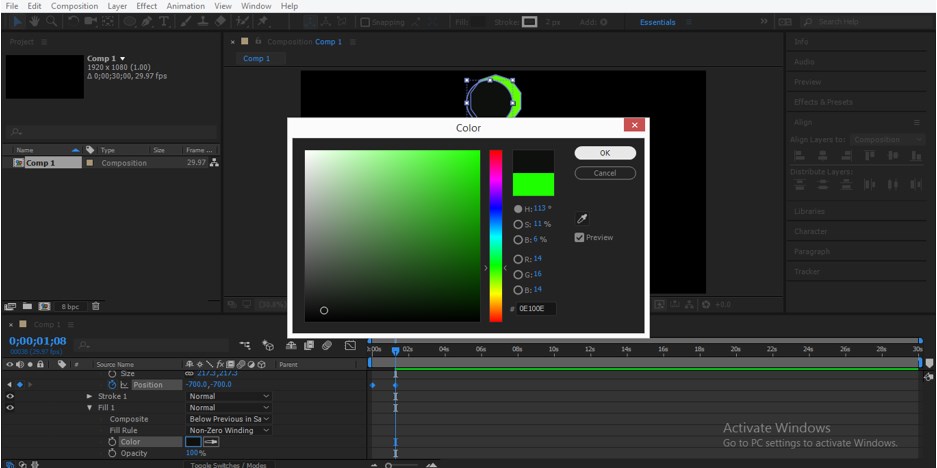The width and height of the screenshot is (937, 468).
Task: Click the Essentials workspace link
Action: tap(657, 22)
